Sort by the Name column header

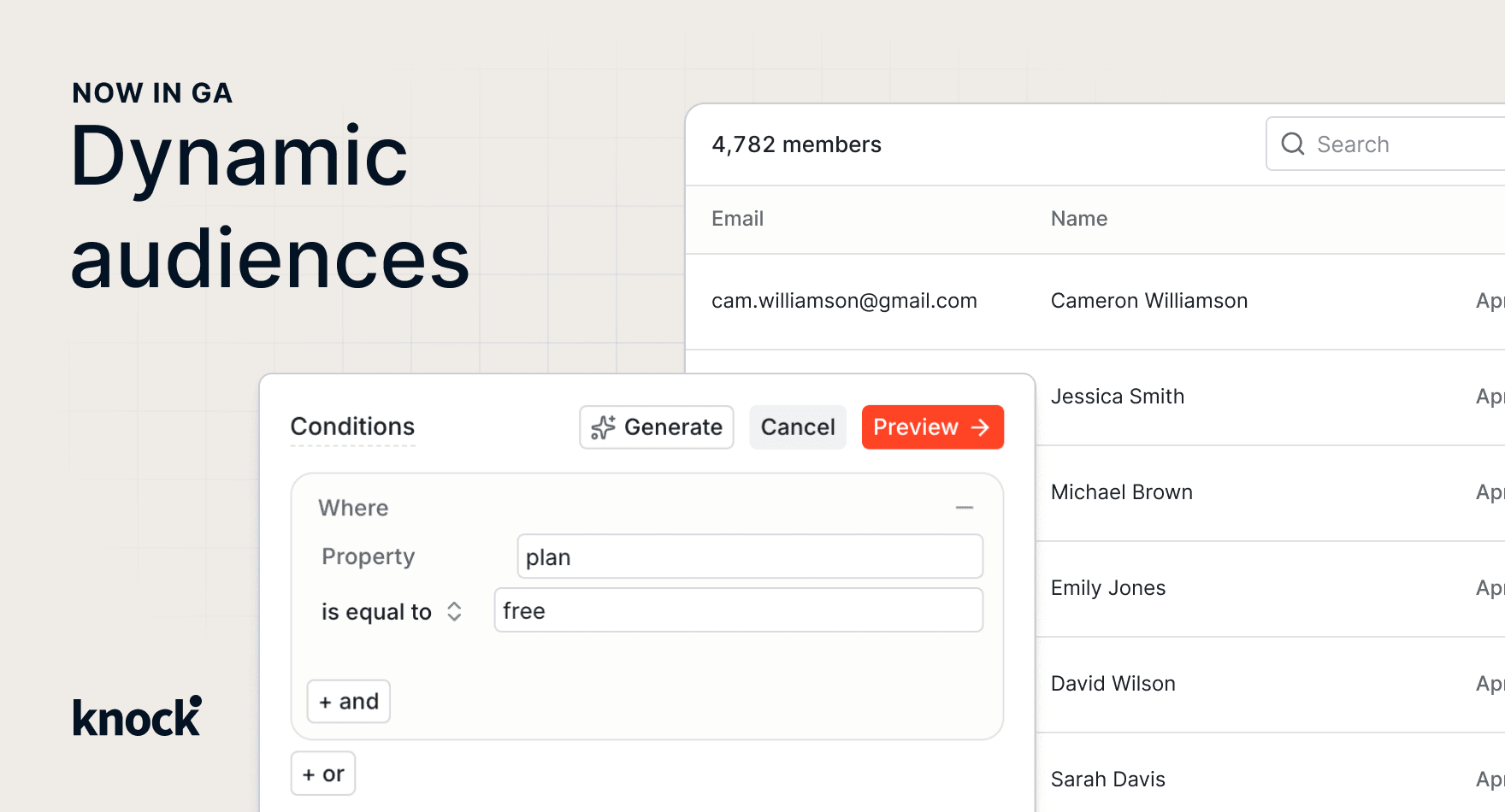pos(1079,219)
